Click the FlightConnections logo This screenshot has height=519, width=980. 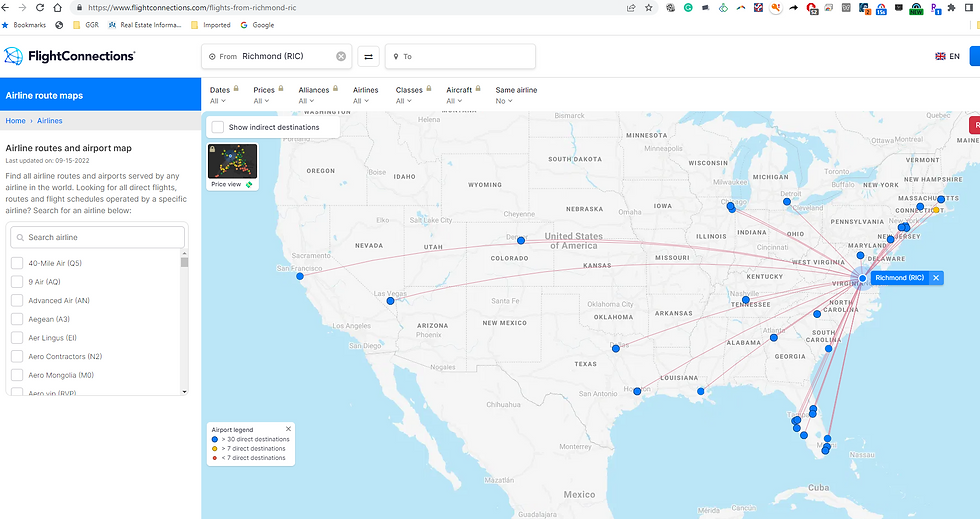[x=69, y=56]
